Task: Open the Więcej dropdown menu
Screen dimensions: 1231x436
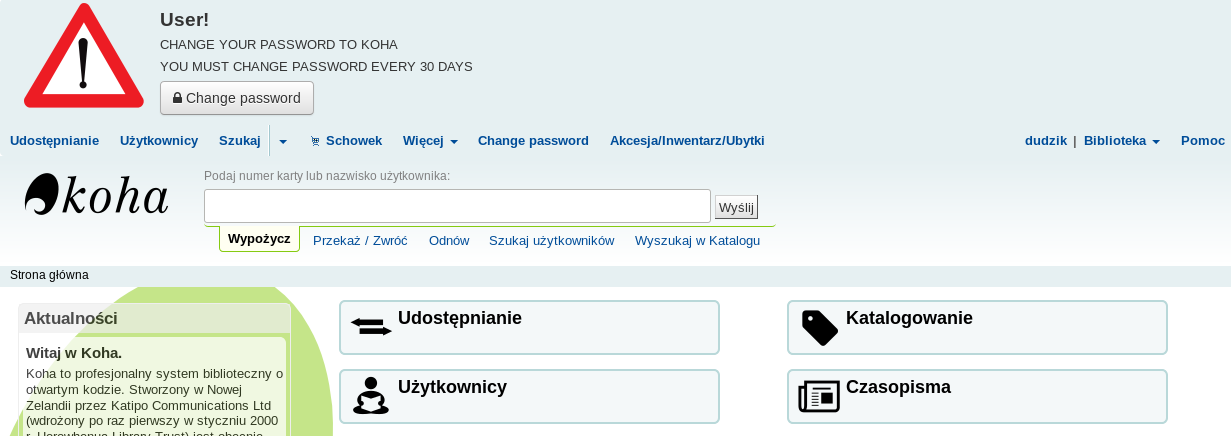Action: click(x=430, y=141)
